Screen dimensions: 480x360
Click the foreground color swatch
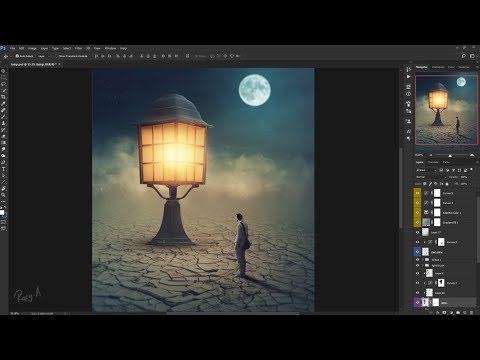[2, 212]
